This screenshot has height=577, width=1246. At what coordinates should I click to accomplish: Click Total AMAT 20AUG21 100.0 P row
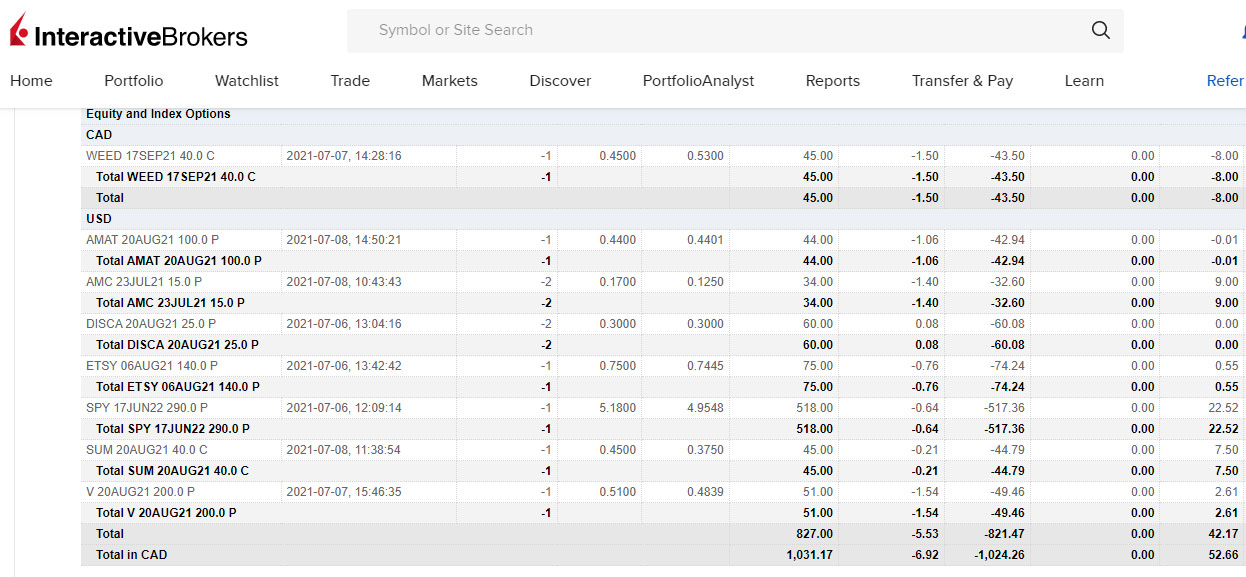(663, 261)
